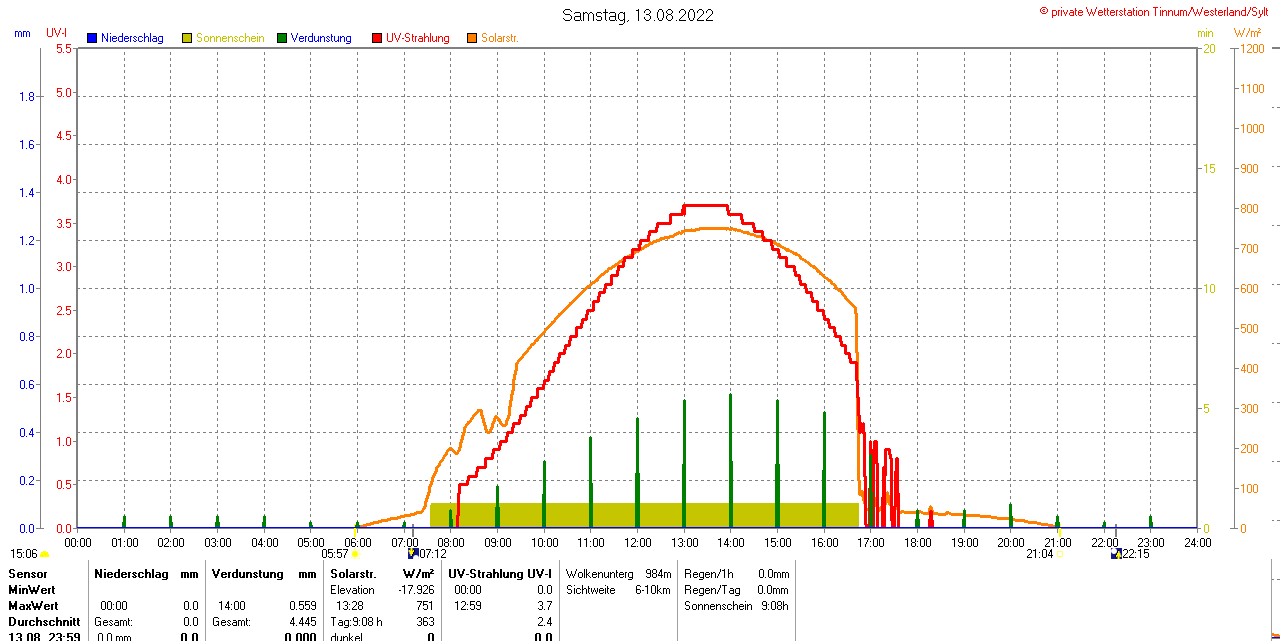Click the chart title Samstag, 13.08.2022
This screenshot has width=1280, height=641.
638,15
